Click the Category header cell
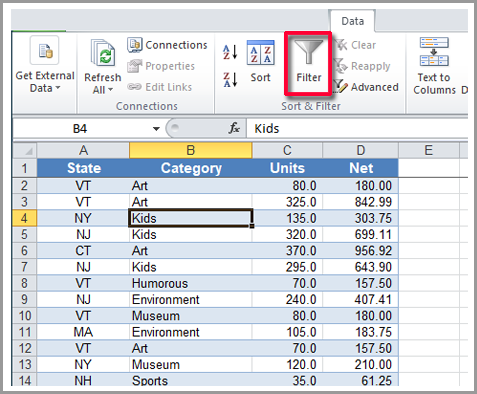 (190, 168)
